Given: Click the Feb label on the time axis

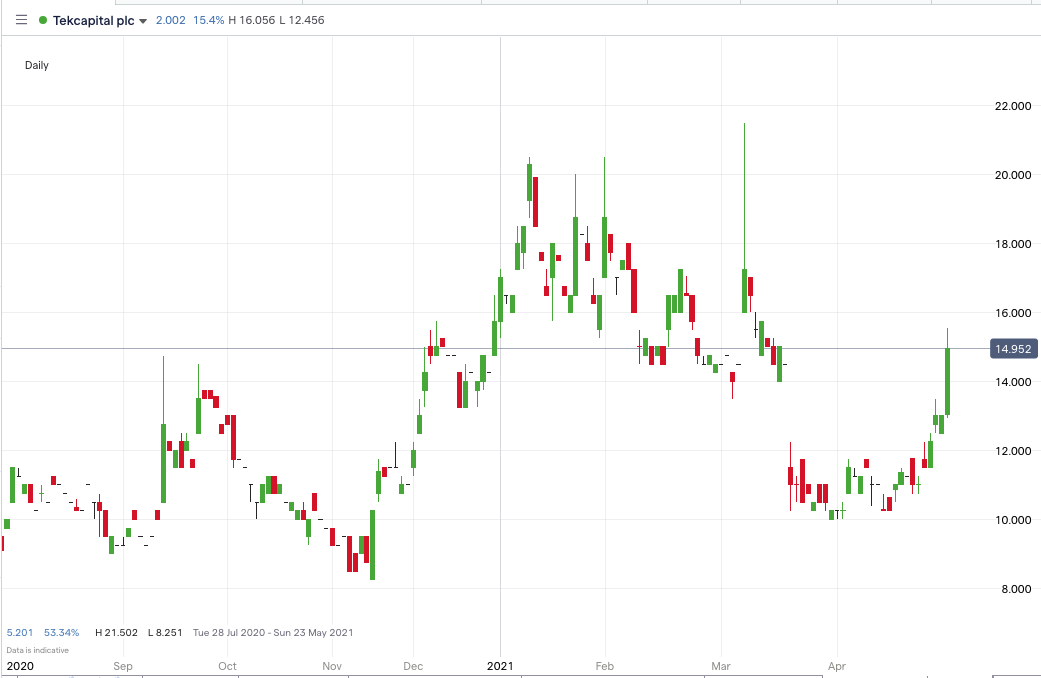Looking at the screenshot, I should 605,666.
